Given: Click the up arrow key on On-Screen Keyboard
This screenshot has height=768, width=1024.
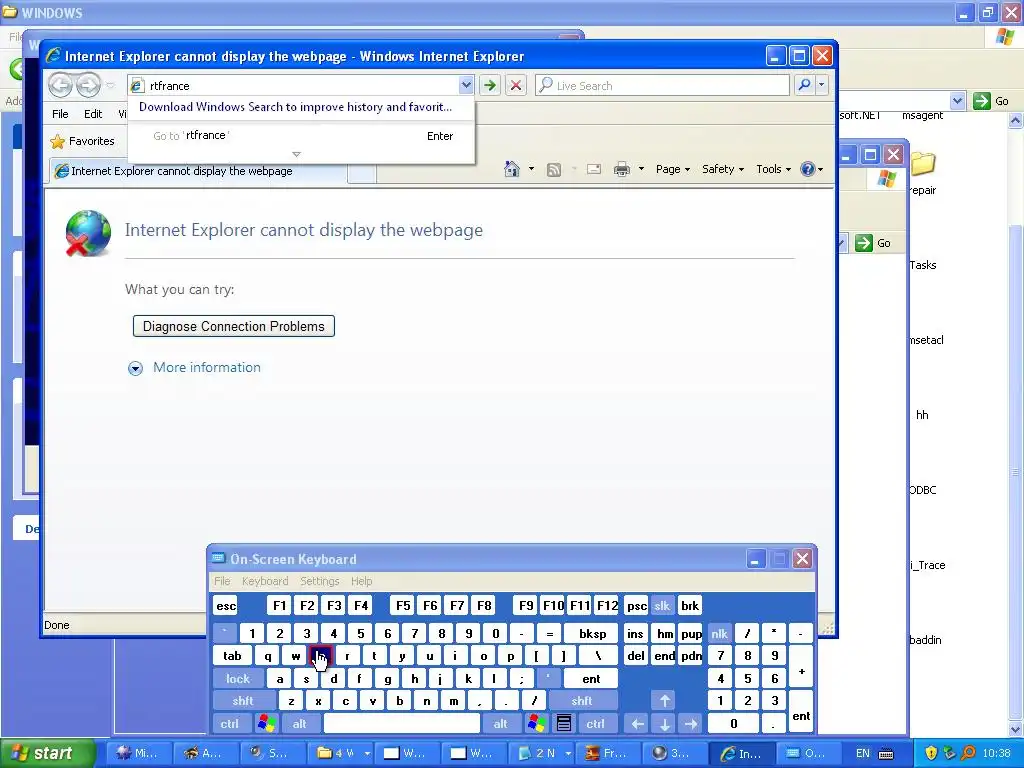Looking at the screenshot, I should [x=664, y=701].
